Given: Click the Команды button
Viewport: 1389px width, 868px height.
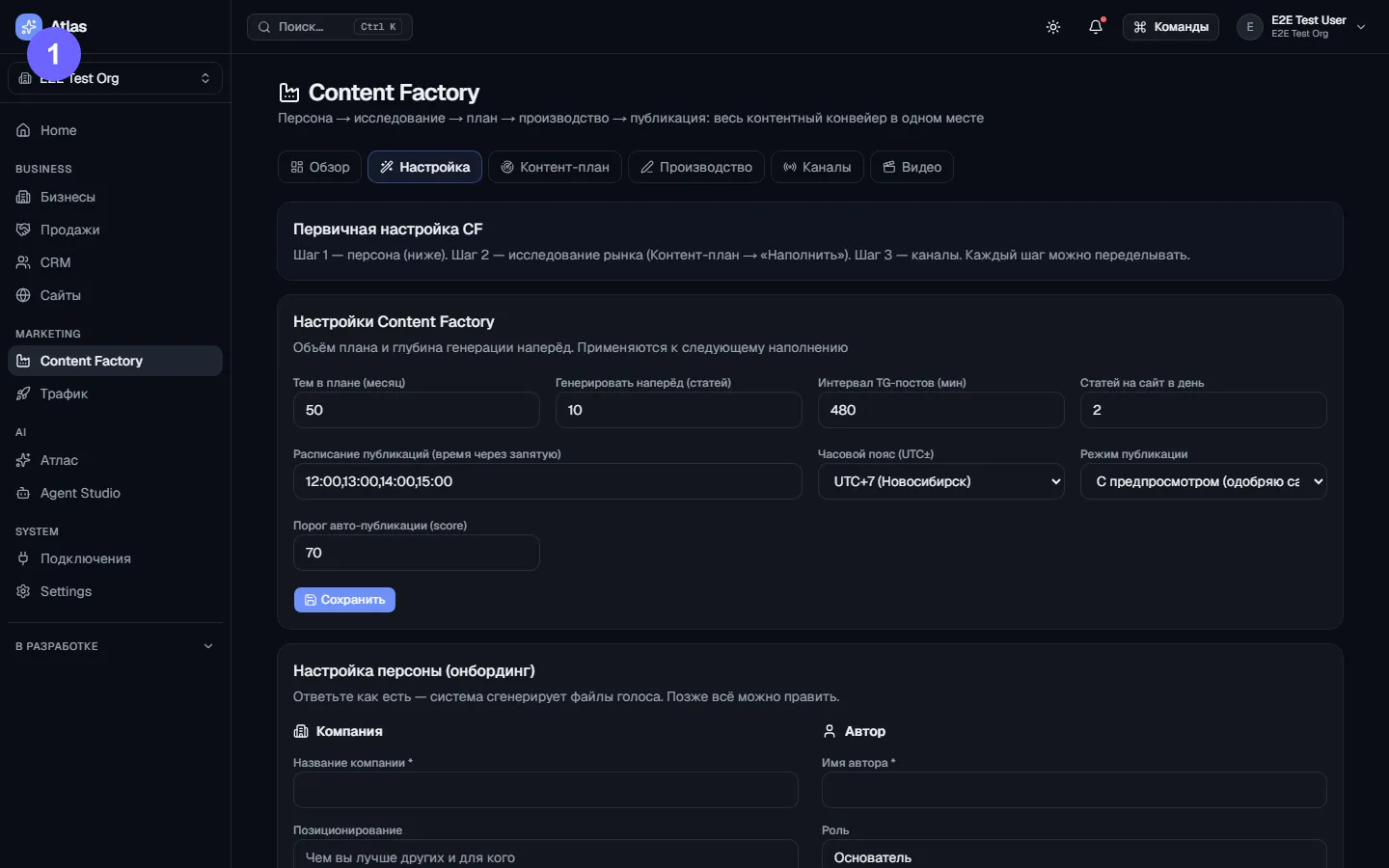Looking at the screenshot, I should pyautogui.click(x=1171, y=27).
